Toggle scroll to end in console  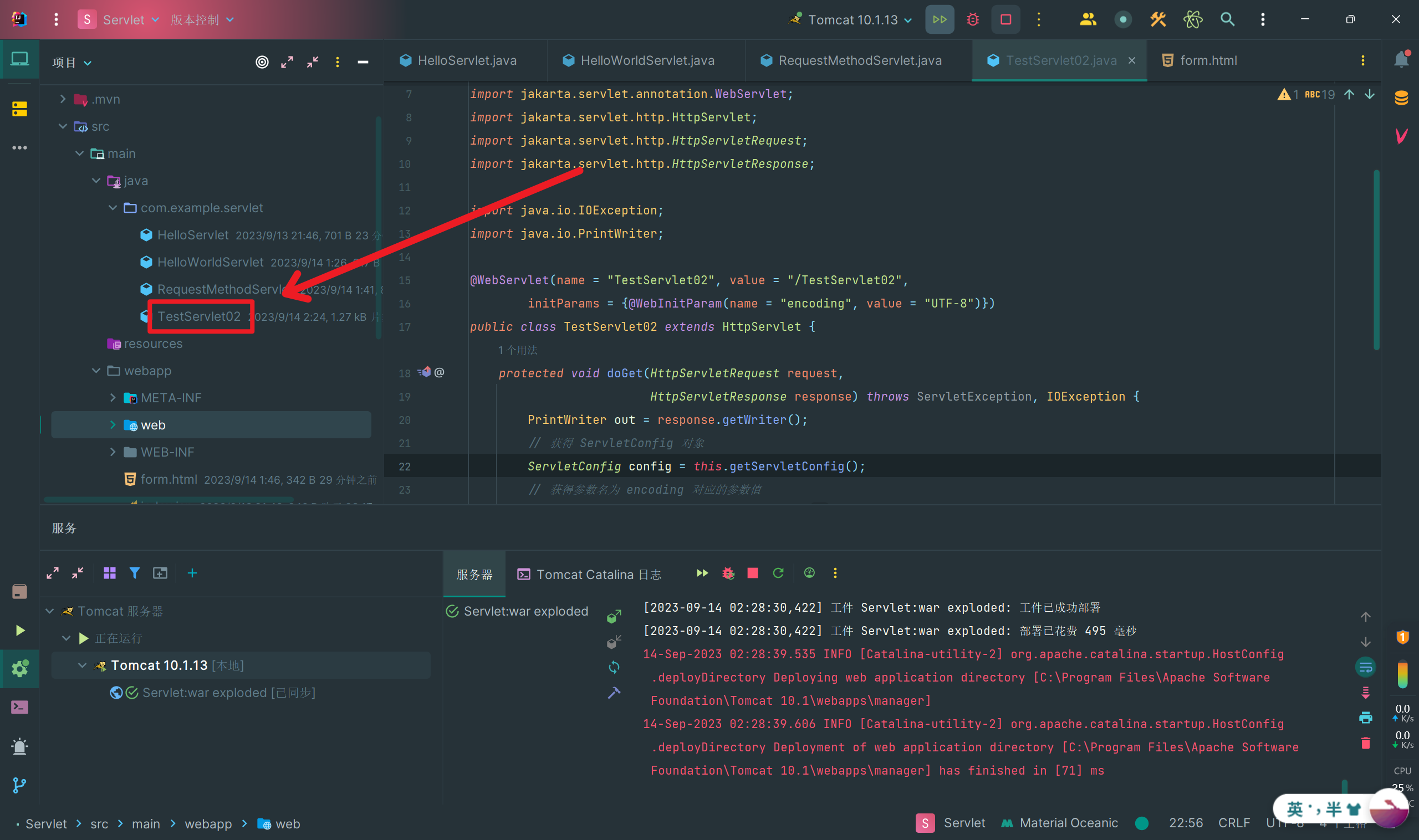pos(1365,692)
